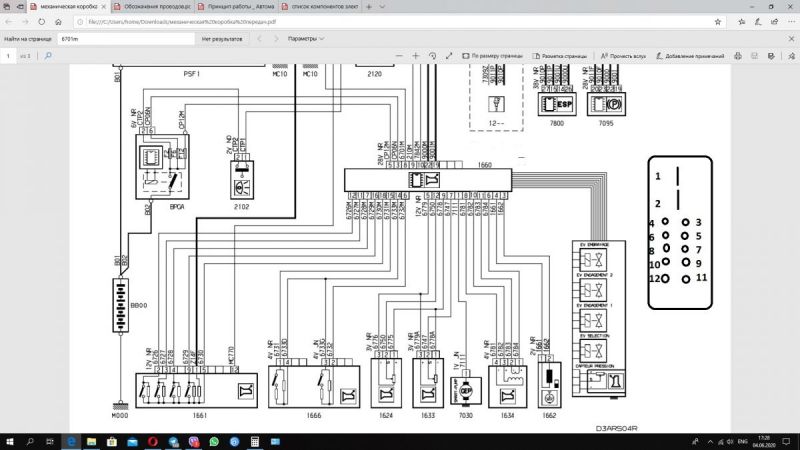
Task: Open the browser home page
Action: tap(58, 22)
